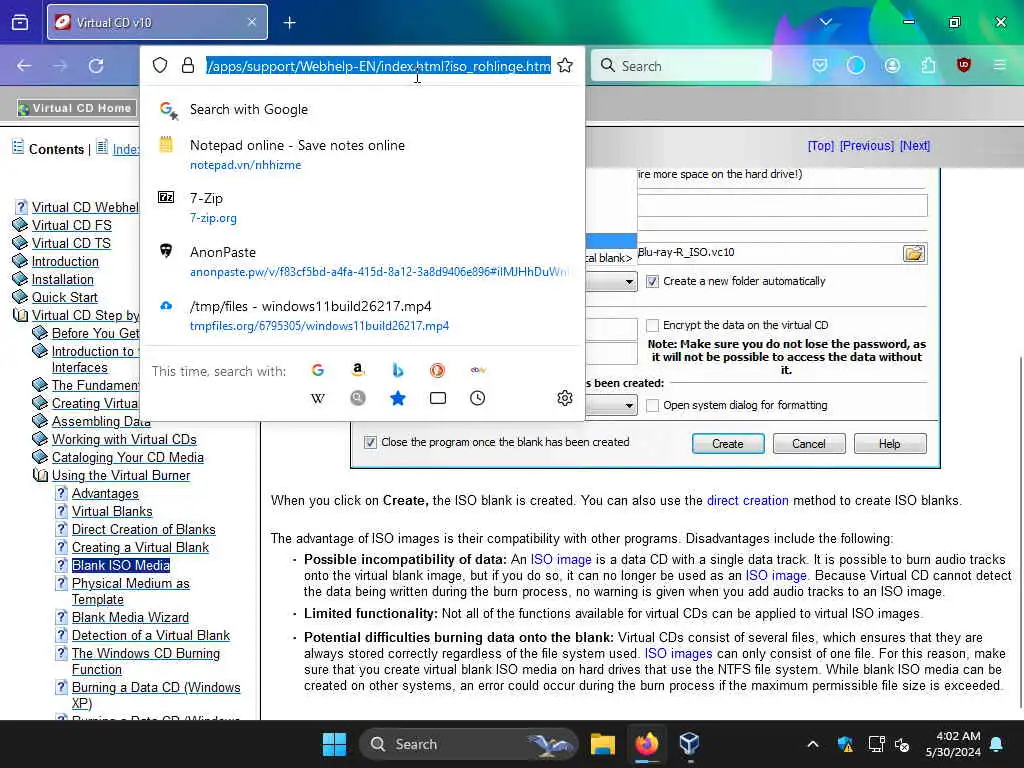Select the Contents tab in help pane
Image resolution: width=1024 pixels, height=768 pixels.
pyautogui.click(x=56, y=150)
